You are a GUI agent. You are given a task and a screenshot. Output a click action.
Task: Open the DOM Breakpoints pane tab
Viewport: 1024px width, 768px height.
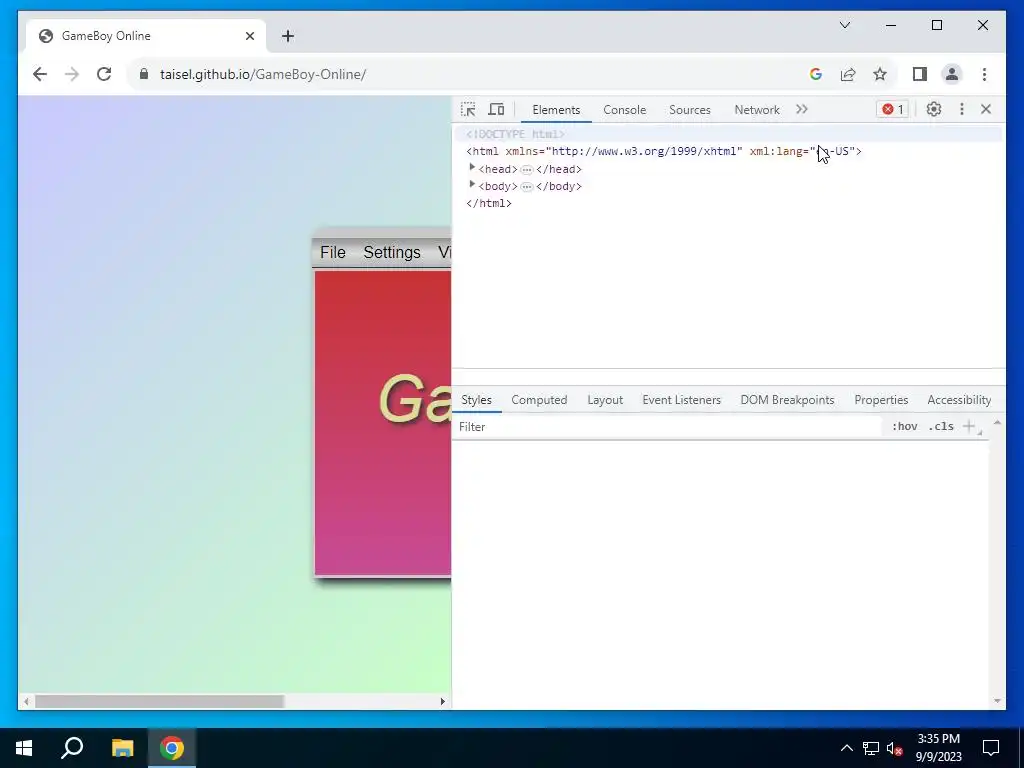click(x=787, y=400)
